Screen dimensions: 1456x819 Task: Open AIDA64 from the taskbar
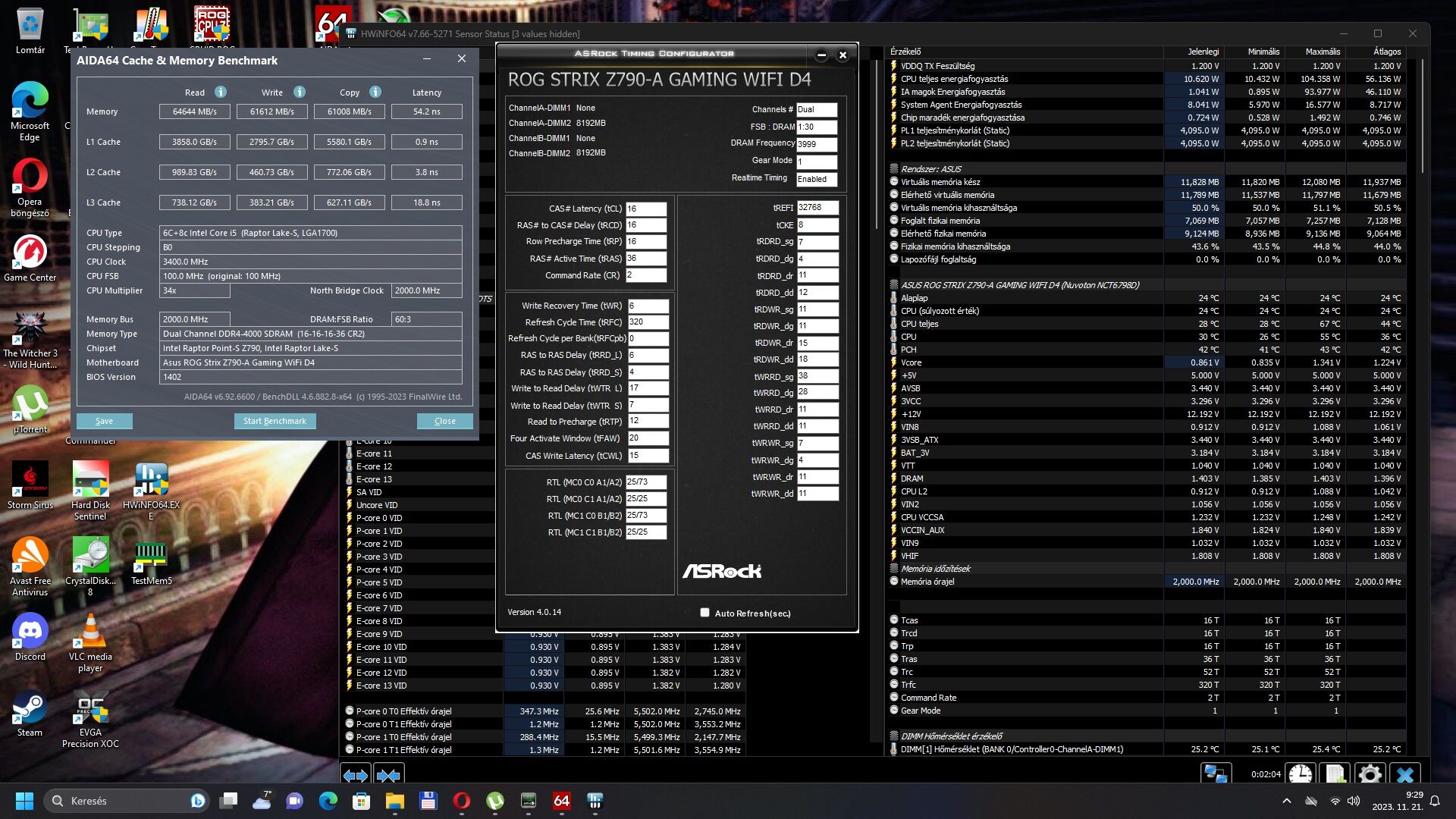(x=561, y=801)
